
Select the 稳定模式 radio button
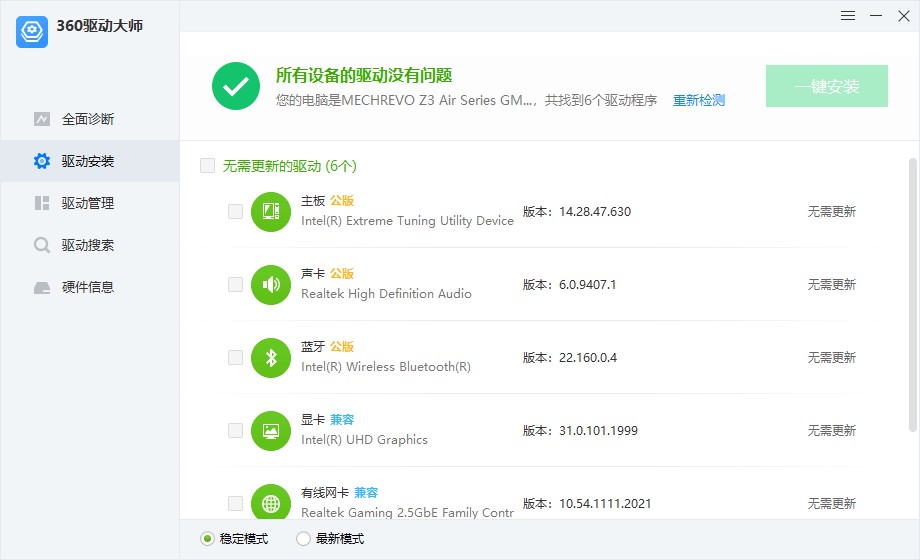[207, 538]
